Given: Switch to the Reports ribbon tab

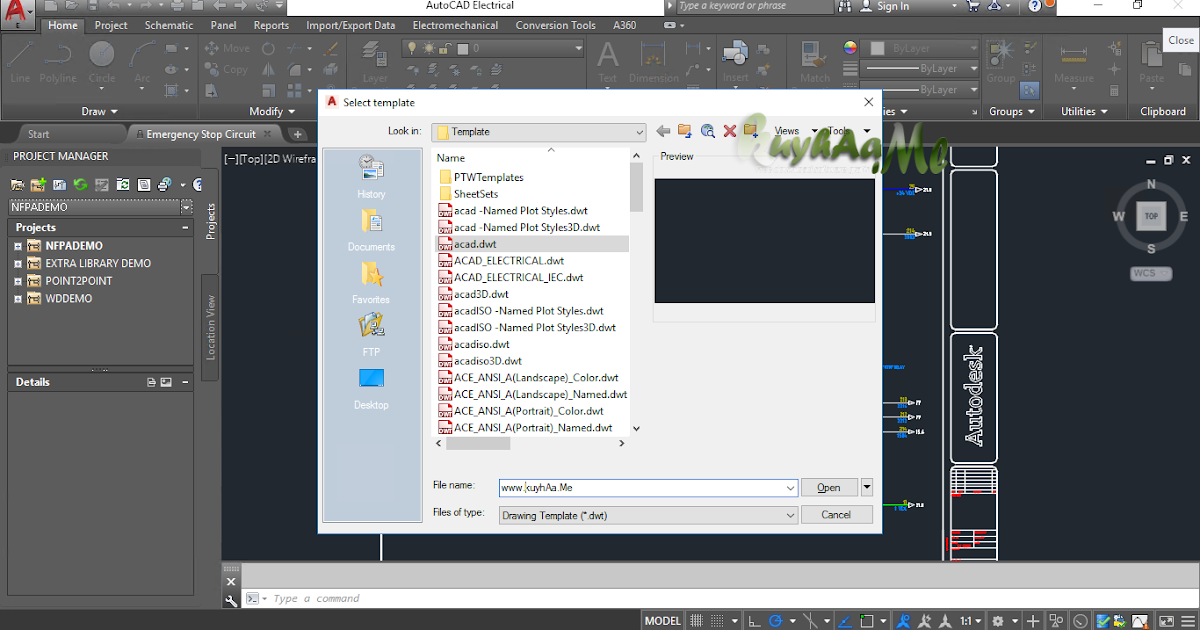Looking at the screenshot, I should 271,25.
